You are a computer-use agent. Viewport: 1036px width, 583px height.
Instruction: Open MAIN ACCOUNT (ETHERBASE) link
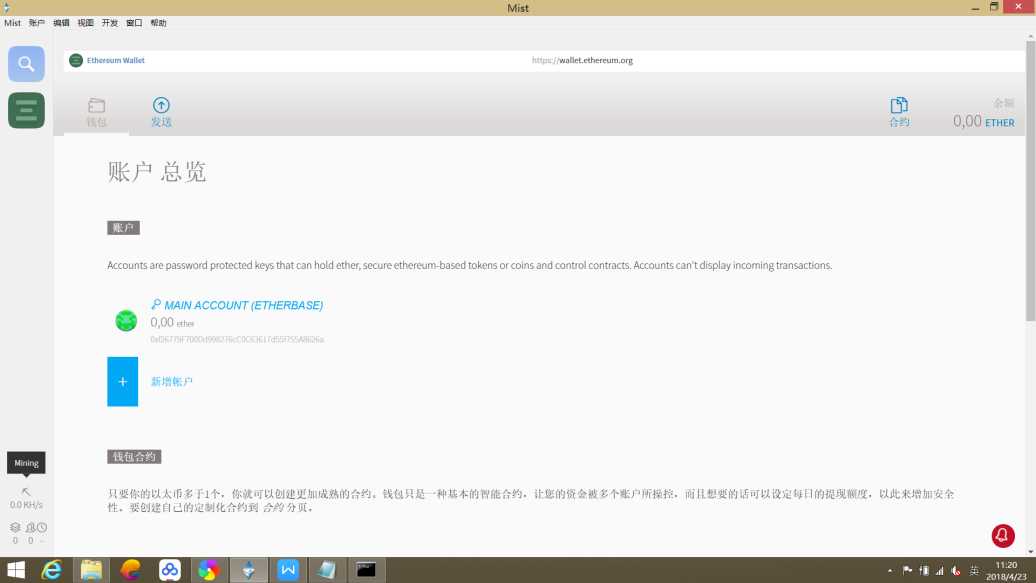tap(243, 305)
